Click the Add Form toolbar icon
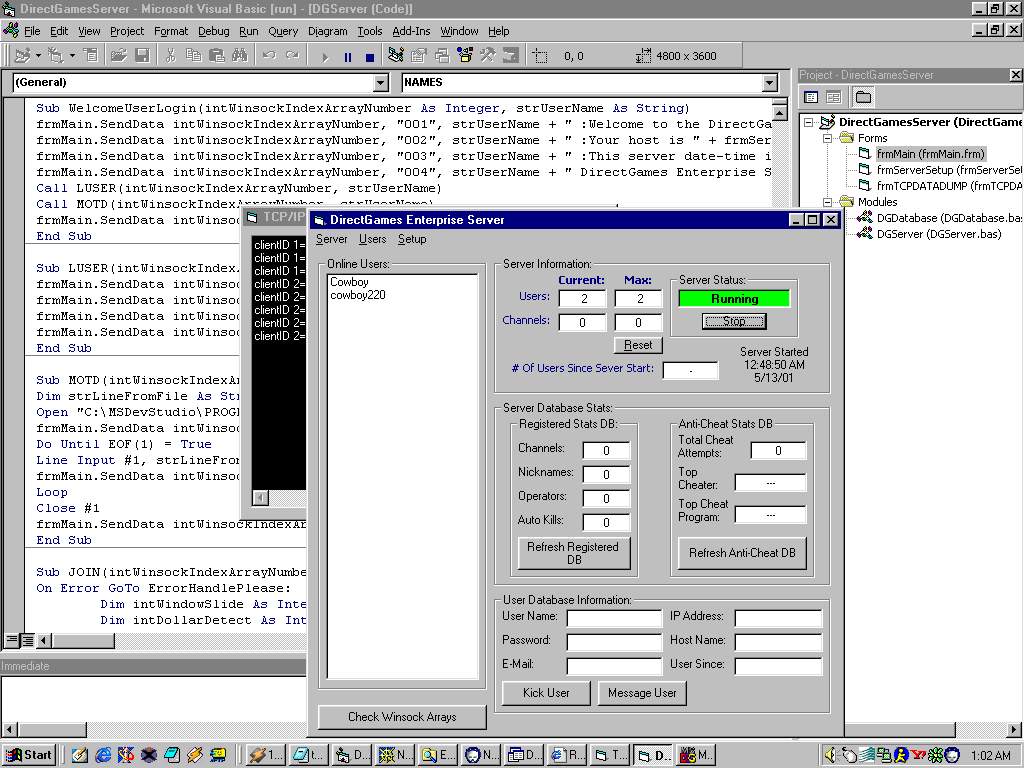This screenshot has height=768, width=1024. coord(56,56)
